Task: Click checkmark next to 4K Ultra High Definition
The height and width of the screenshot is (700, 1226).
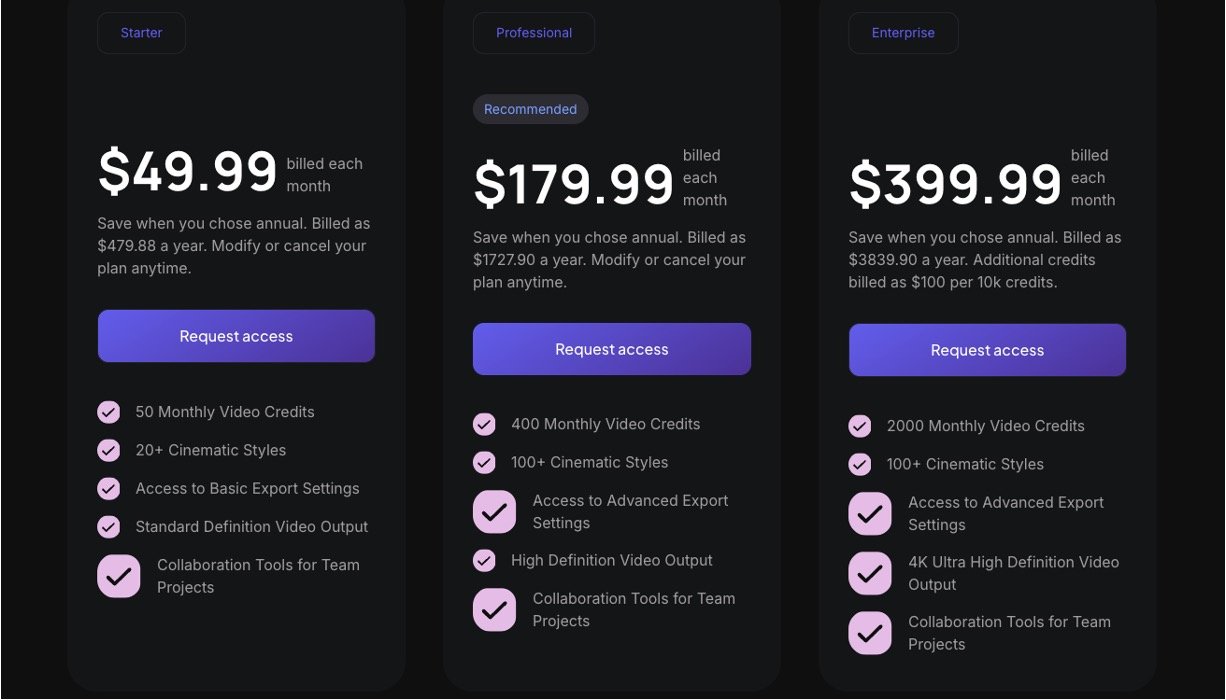Action: click(x=870, y=573)
